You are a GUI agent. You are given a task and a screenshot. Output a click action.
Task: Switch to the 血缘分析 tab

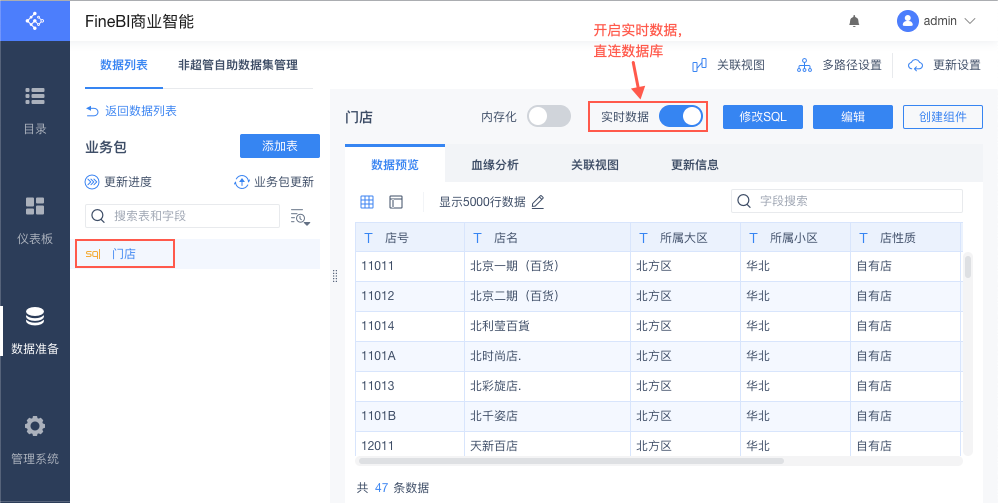pyautogui.click(x=495, y=165)
